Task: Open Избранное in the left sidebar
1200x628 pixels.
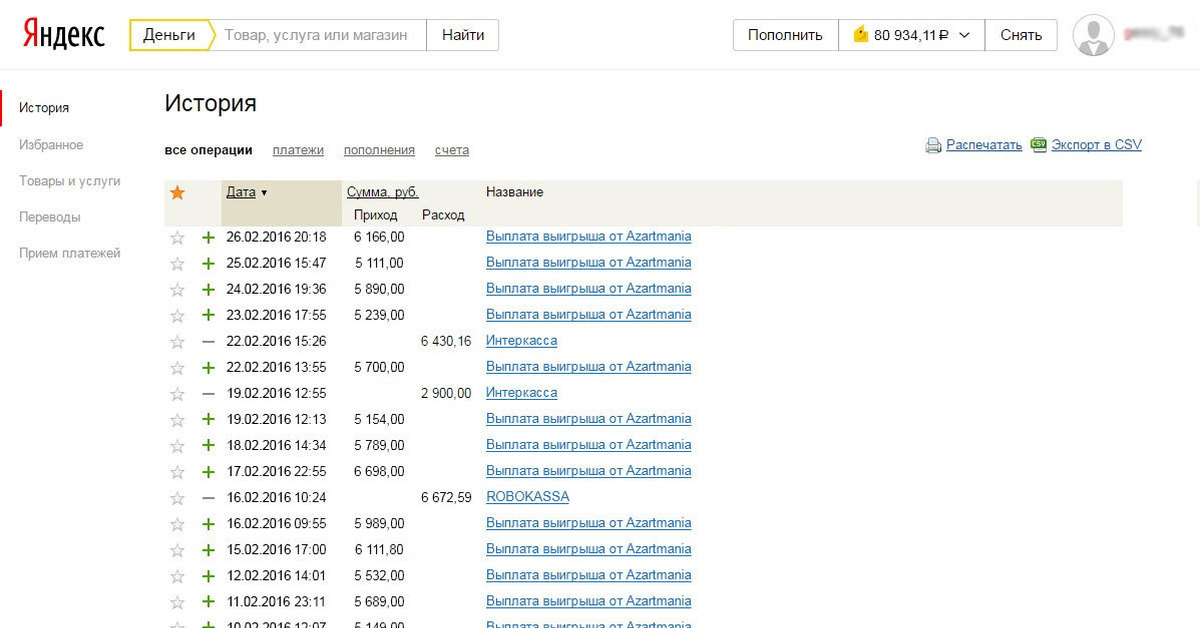Action: pos(51,145)
